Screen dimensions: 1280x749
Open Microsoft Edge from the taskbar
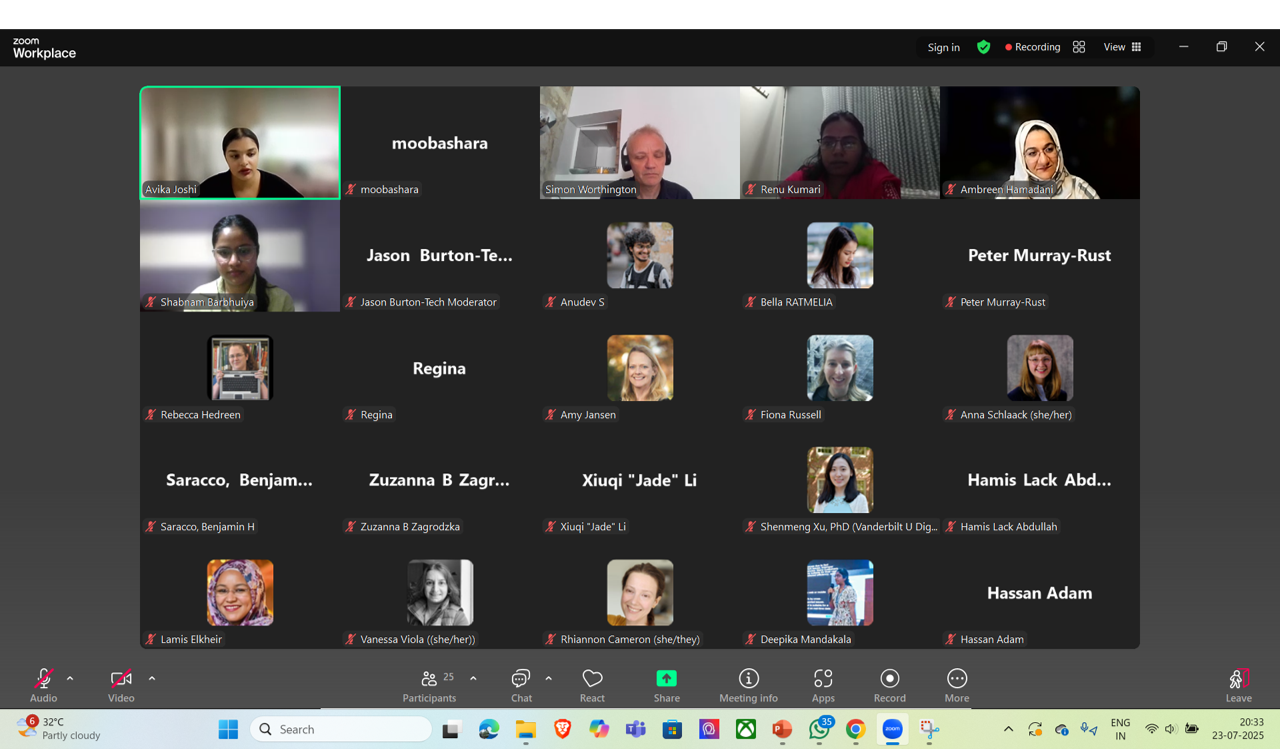pyautogui.click(x=489, y=729)
